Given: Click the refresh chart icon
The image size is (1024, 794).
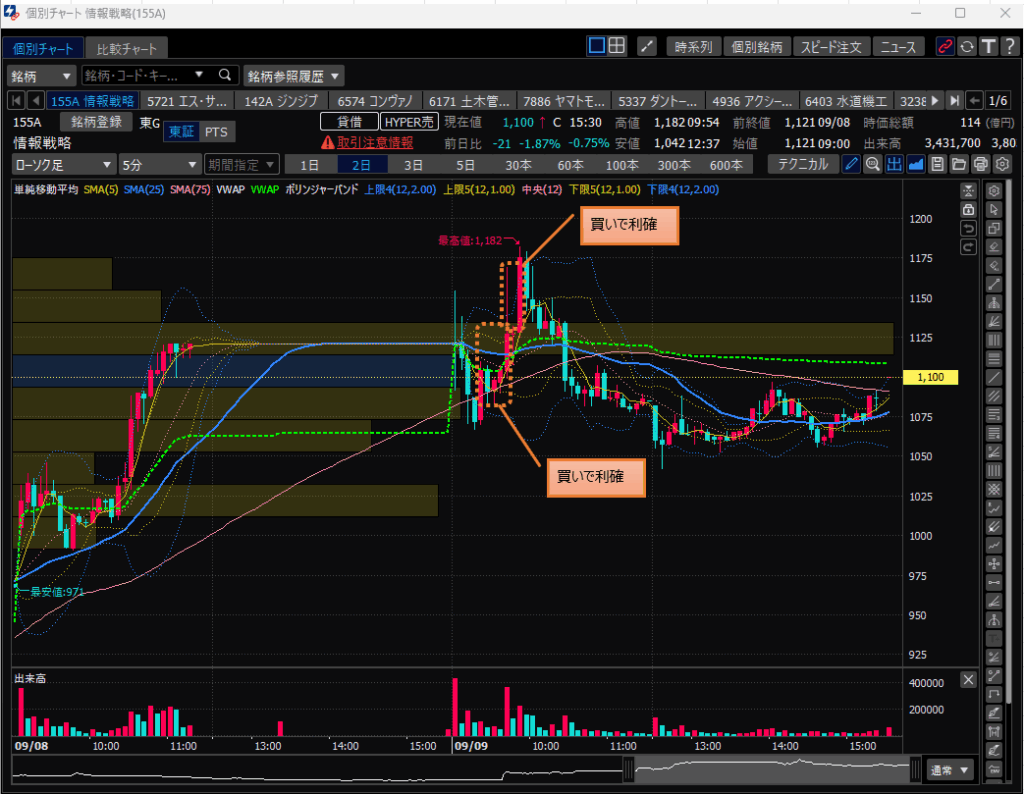Looking at the screenshot, I should click(x=966, y=46).
